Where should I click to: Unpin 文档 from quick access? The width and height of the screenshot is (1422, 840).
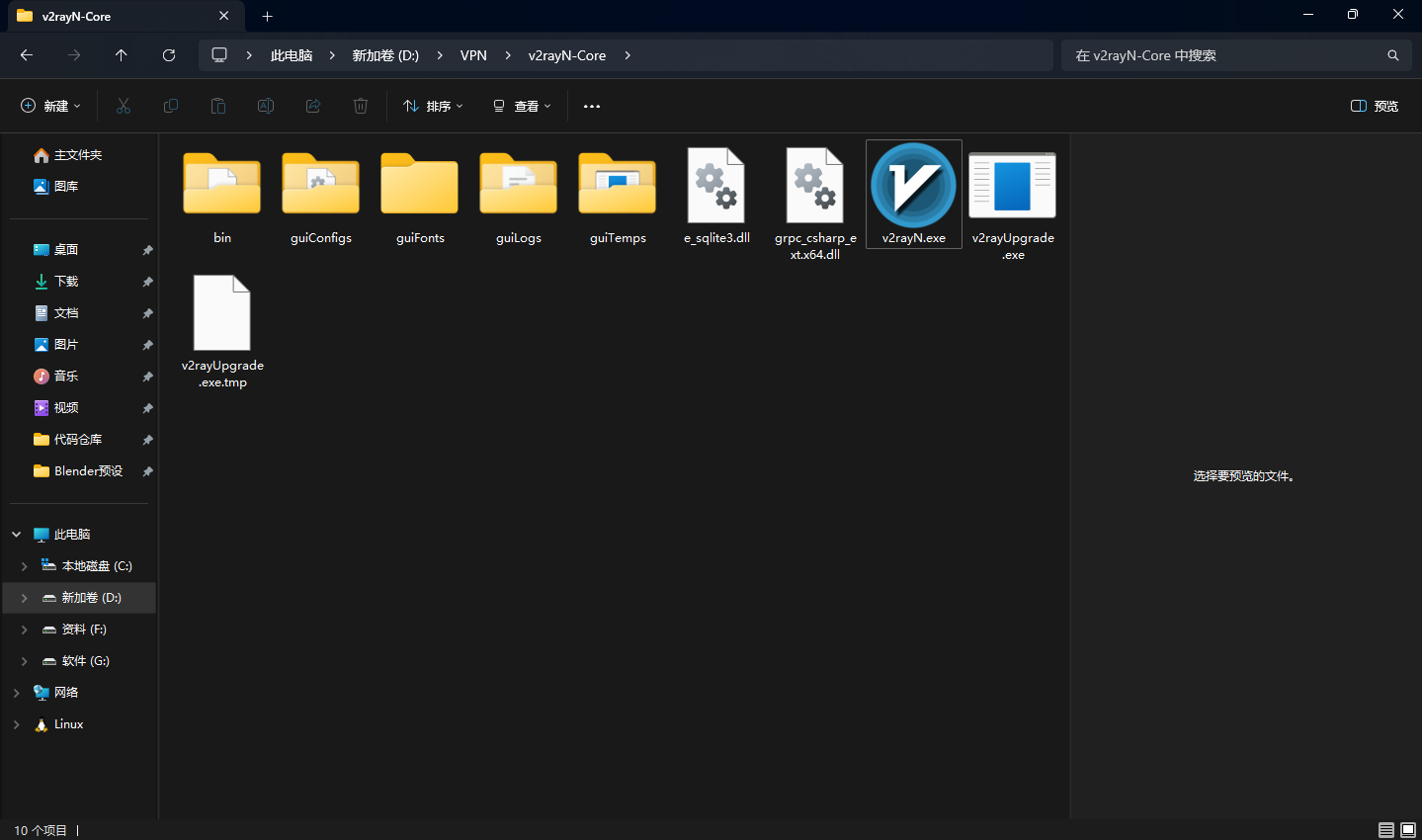coord(147,313)
